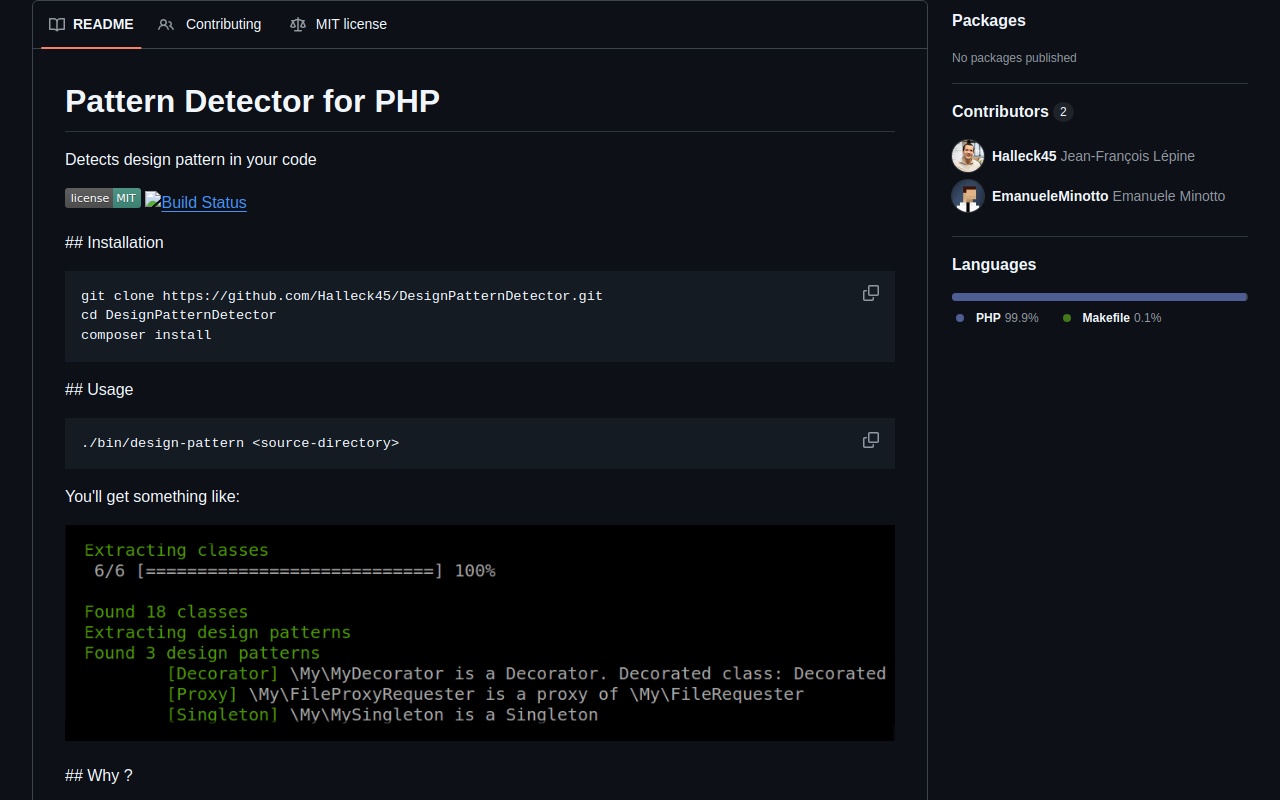Visit the Halleck45 username link
Viewport: 1280px width, 800px height.
pyautogui.click(x=1024, y=156)
